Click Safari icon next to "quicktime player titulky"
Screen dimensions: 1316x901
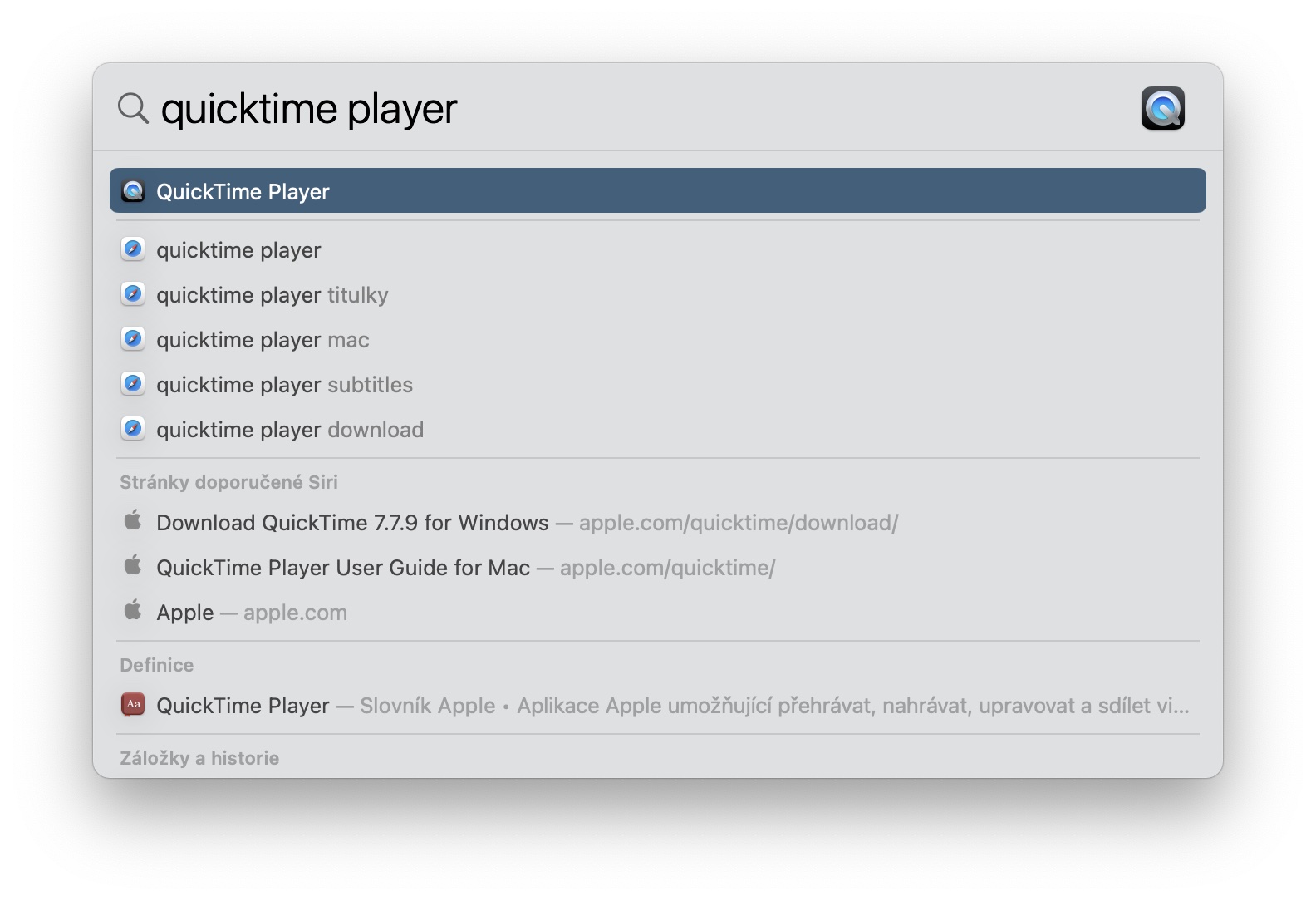point(133,294)
